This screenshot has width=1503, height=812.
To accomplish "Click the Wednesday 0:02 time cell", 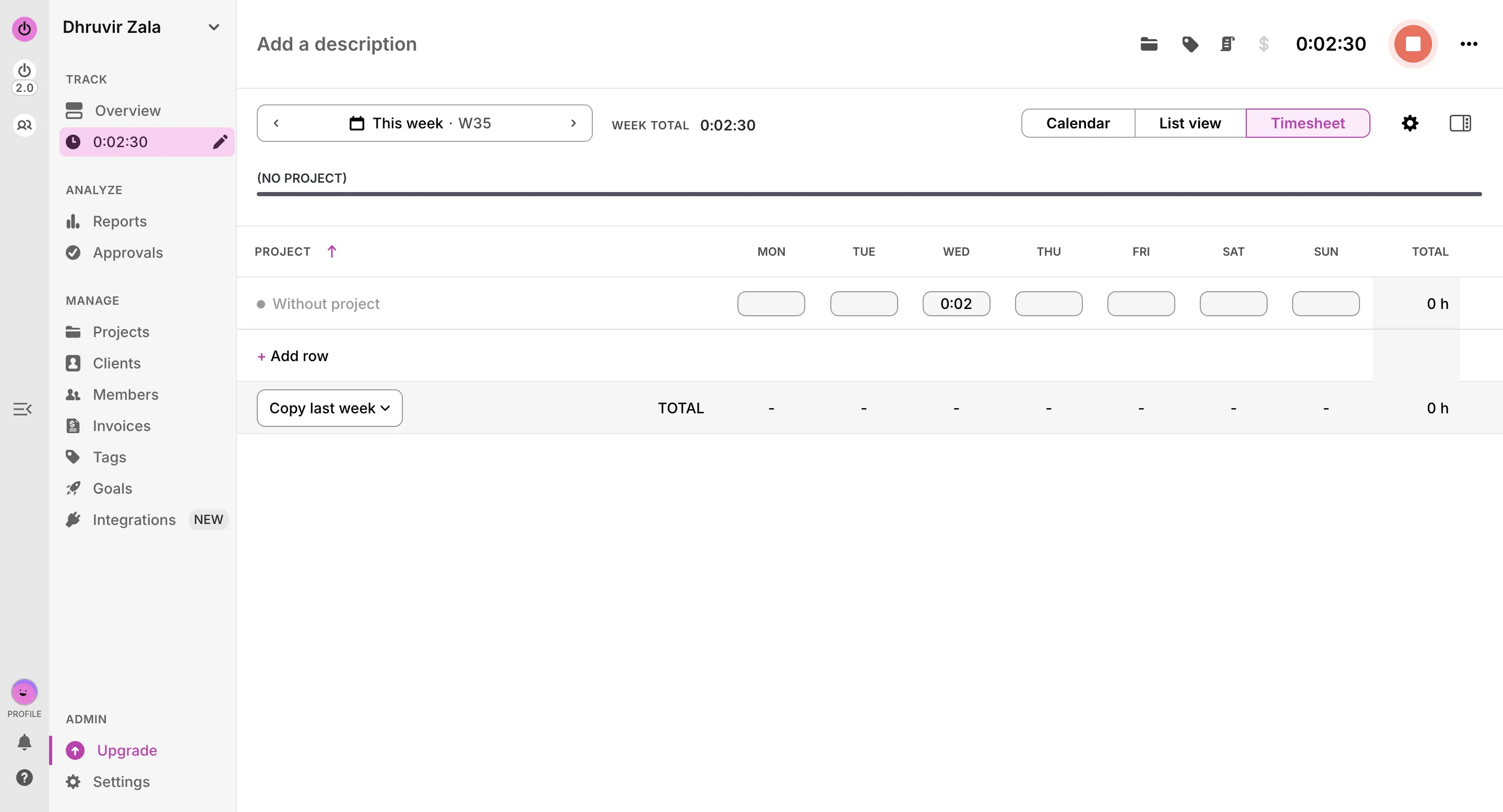I will (x=956, y=303).
